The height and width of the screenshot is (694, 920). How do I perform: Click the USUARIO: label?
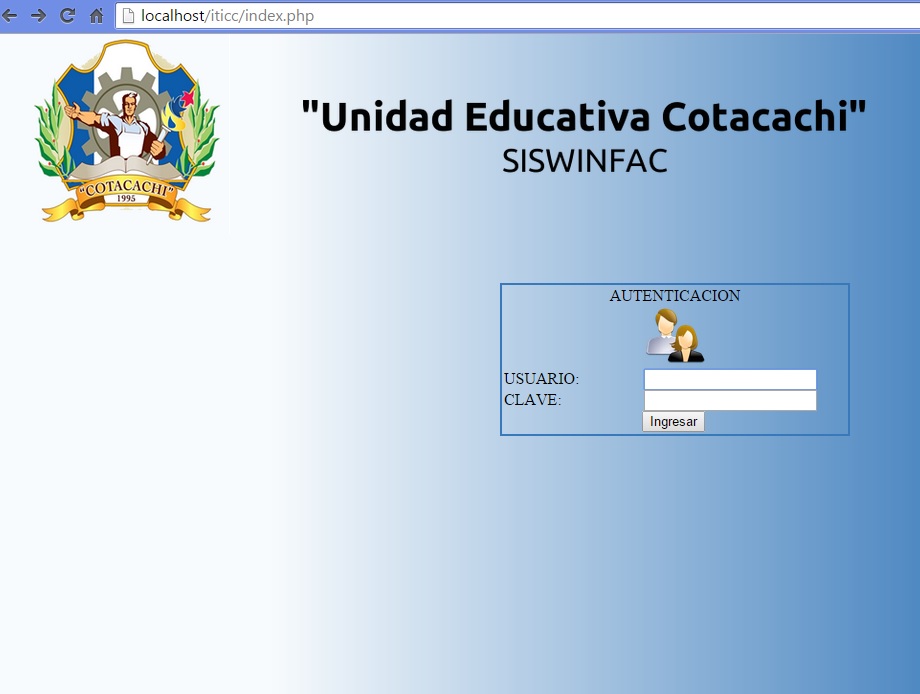pyautogui.click(x=542, y=379)
